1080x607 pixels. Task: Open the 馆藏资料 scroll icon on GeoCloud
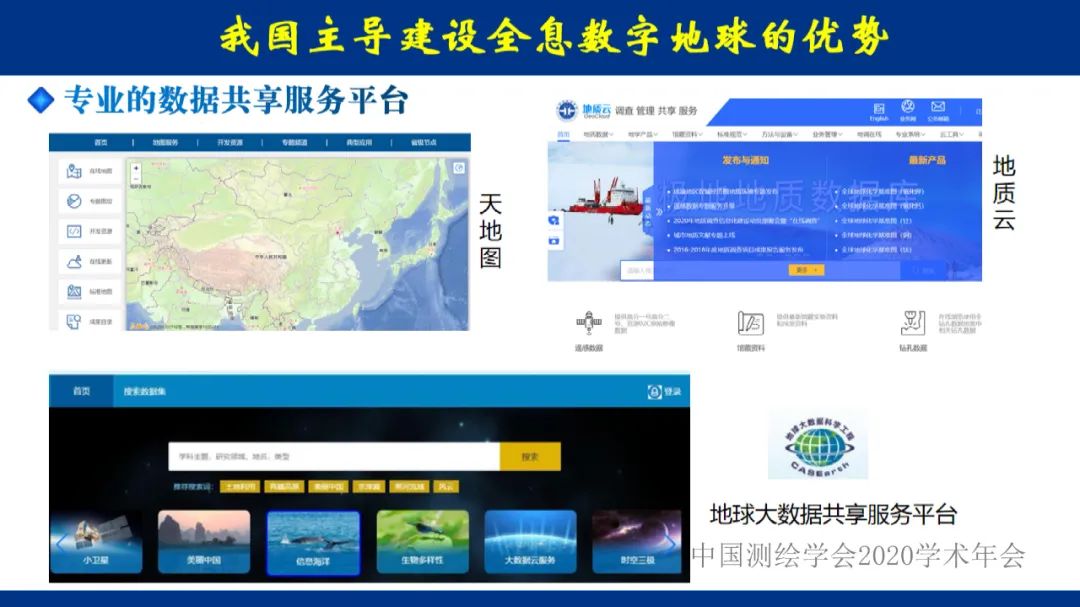(x=749, y=321)
